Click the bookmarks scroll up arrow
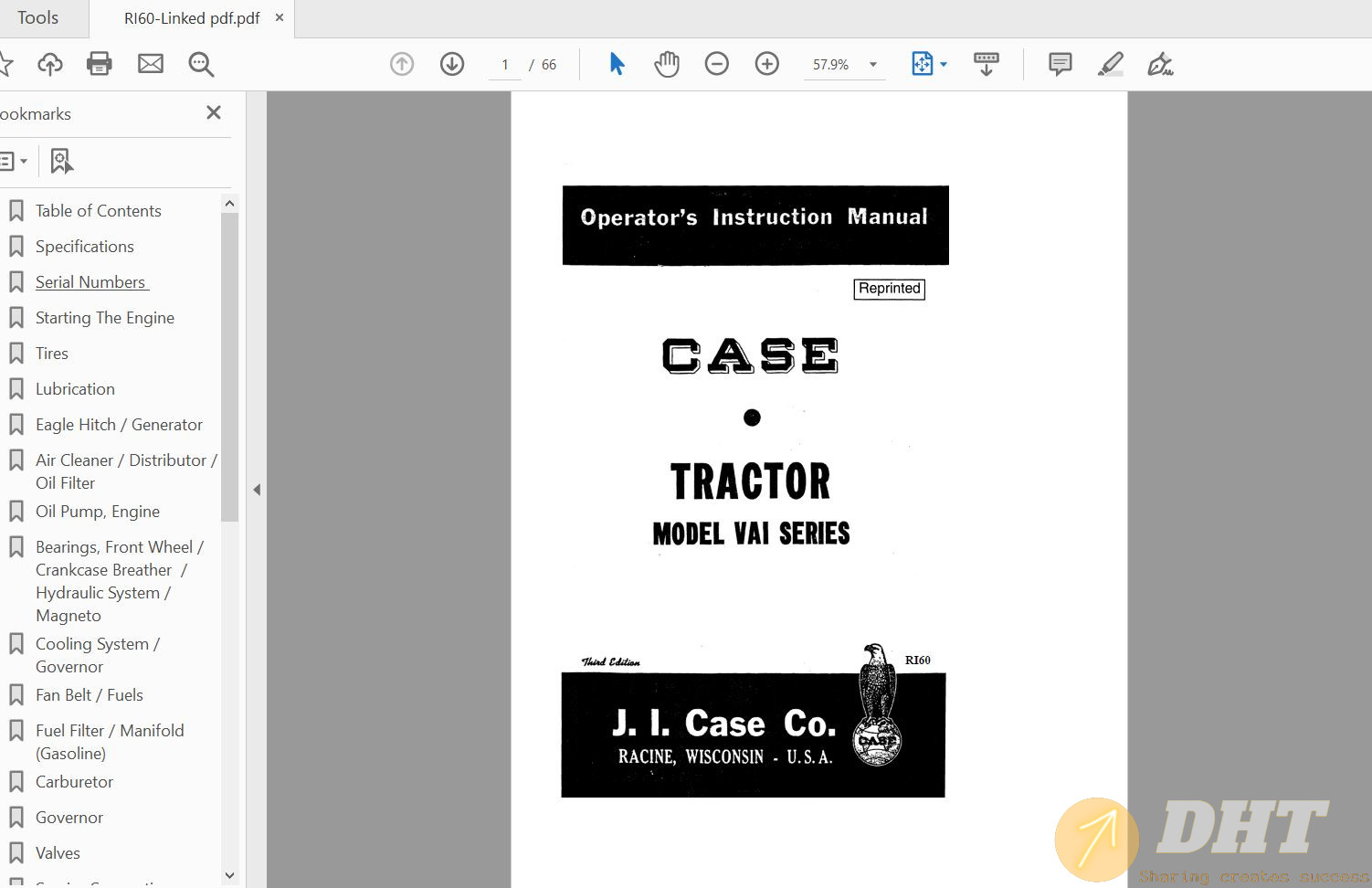The height and width of the screenshot is (888, 1372). [229, 203]
